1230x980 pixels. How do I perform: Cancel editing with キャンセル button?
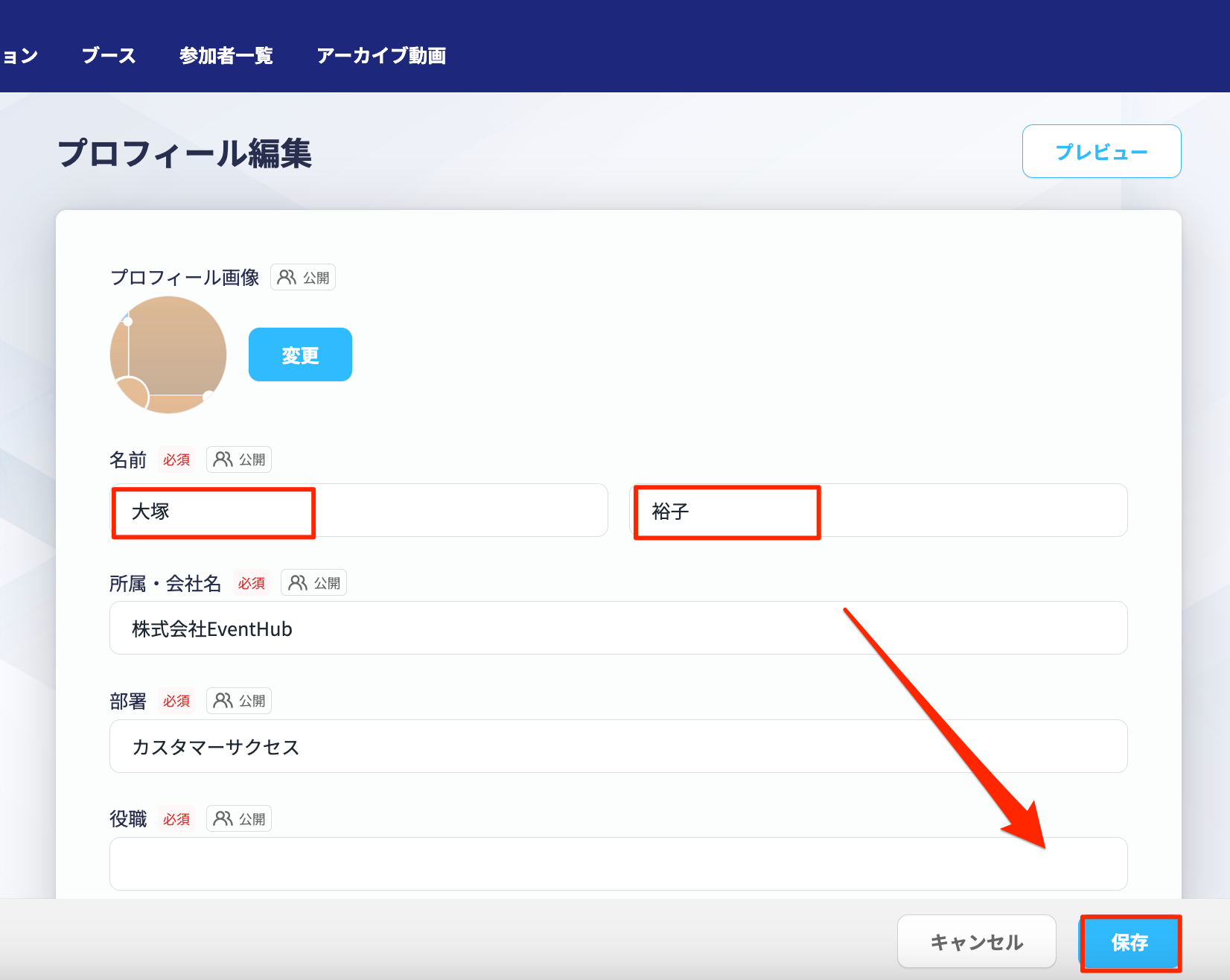click(976, 942)
